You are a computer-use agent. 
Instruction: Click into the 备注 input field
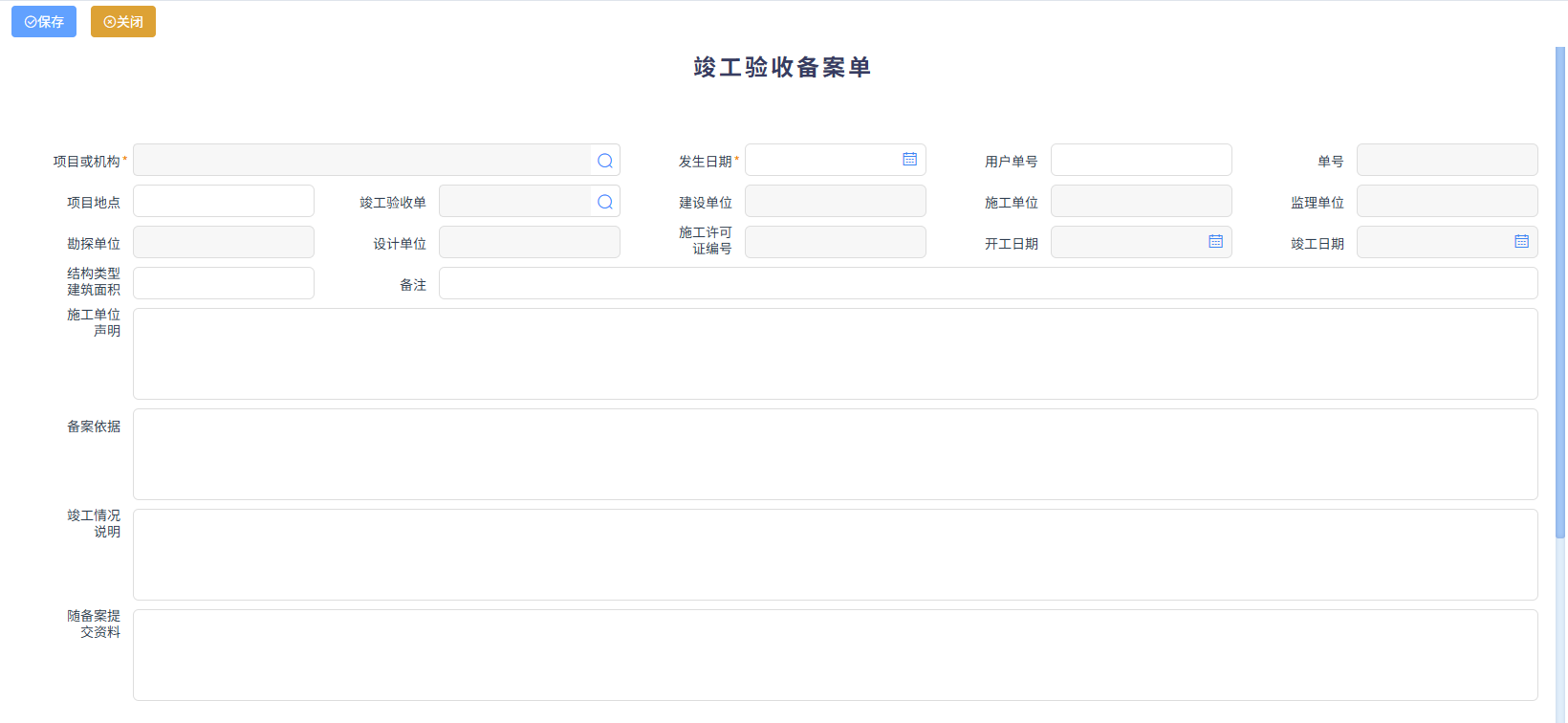(989, 283)
